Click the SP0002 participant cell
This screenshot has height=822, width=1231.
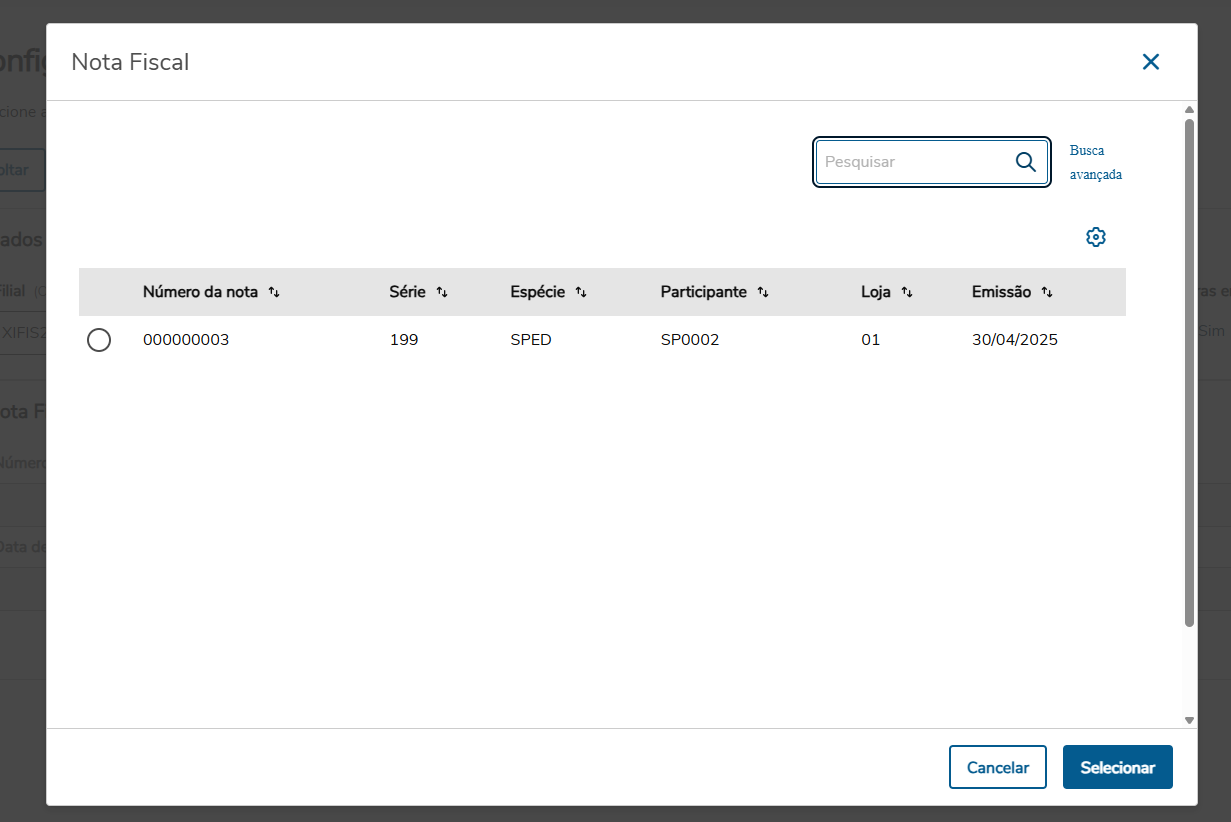click(690, 340)
